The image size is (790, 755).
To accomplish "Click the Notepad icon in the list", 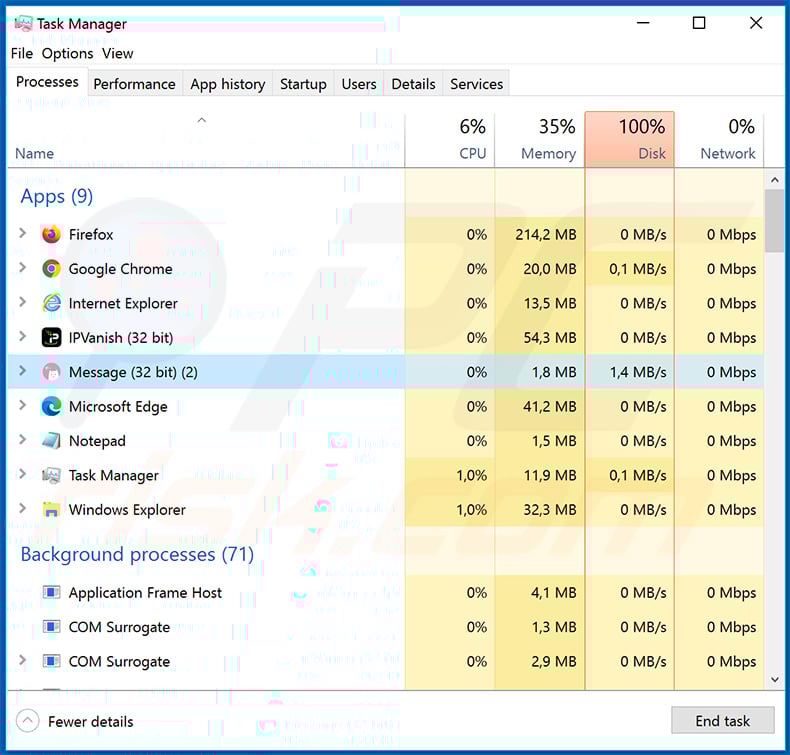I will point(51,441).
